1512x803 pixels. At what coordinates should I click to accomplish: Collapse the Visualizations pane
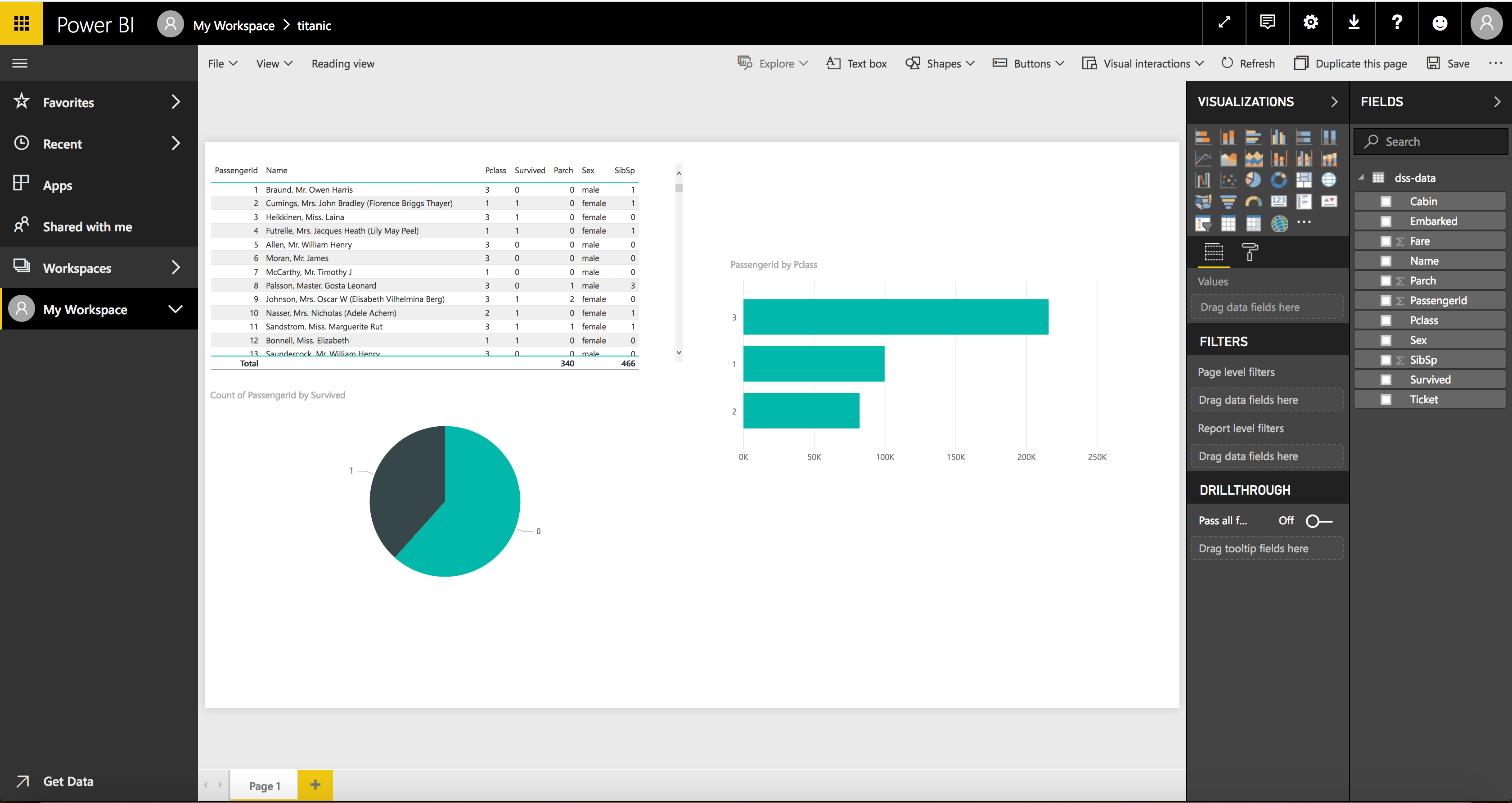1334,102
